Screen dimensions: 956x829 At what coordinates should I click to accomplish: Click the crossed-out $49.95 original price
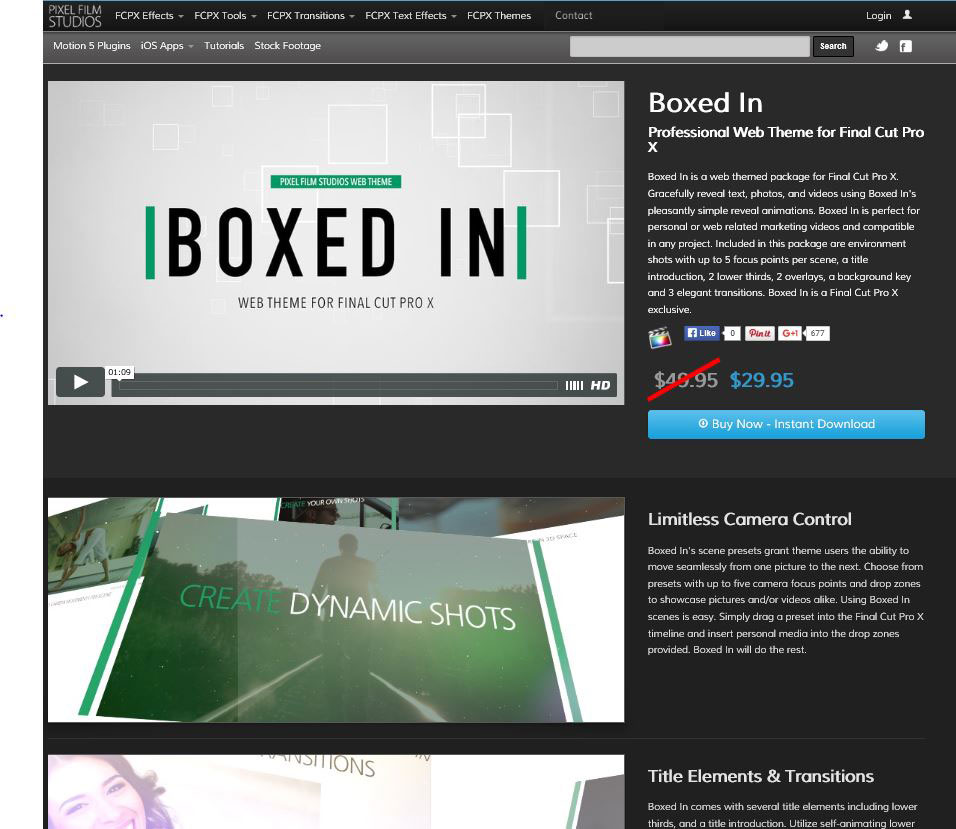click(685, 380)
